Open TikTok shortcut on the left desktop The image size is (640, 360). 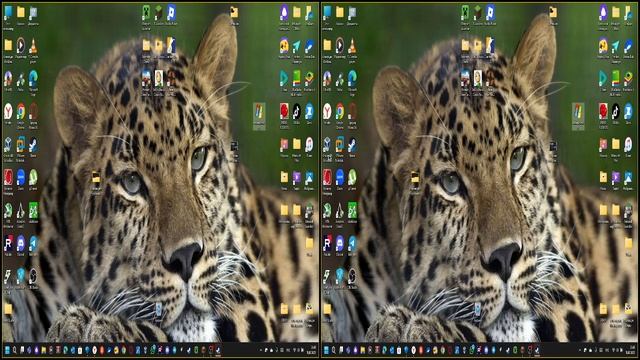297,111
